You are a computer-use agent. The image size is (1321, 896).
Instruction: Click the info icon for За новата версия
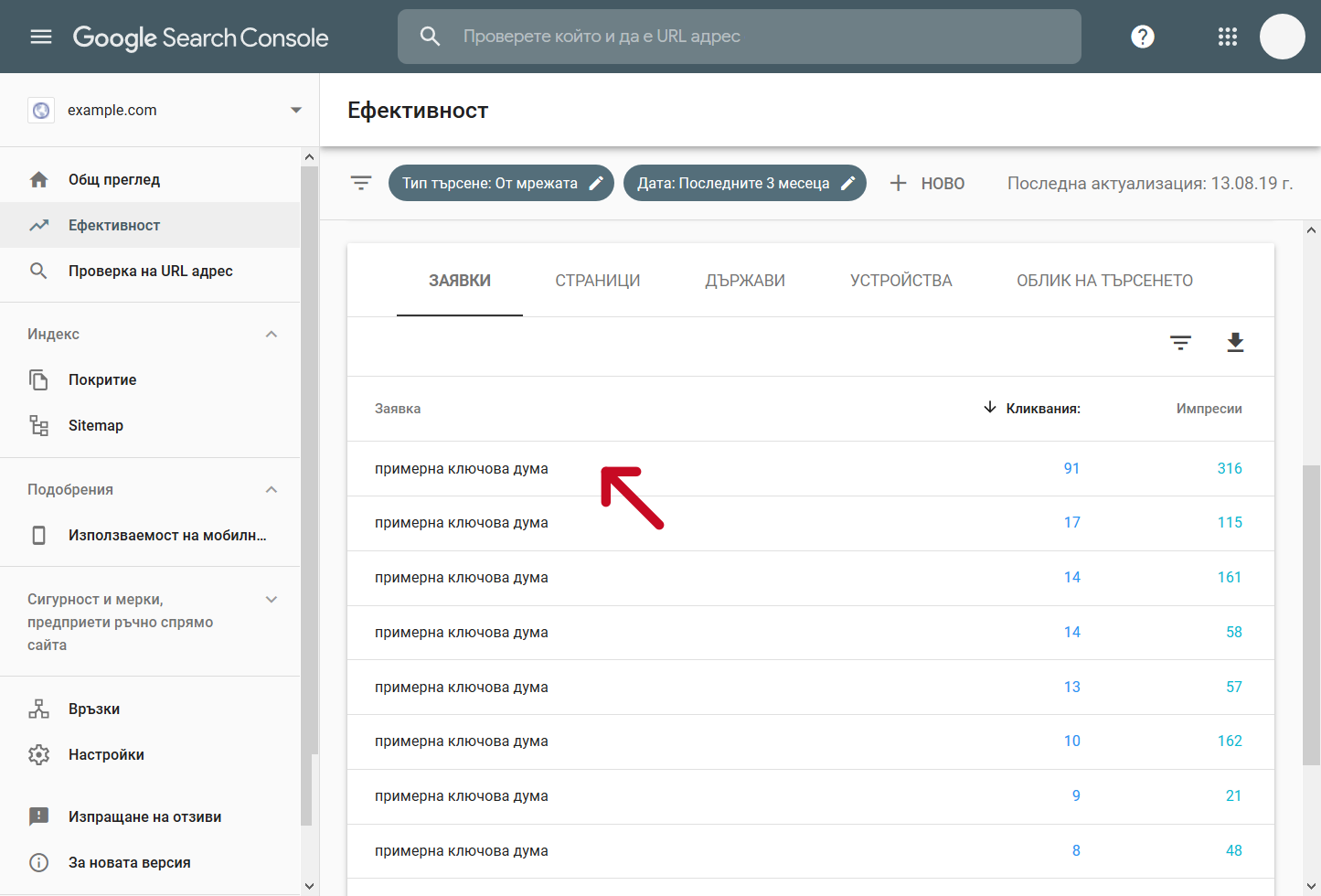pyautogui.click(x=38, y=863)
